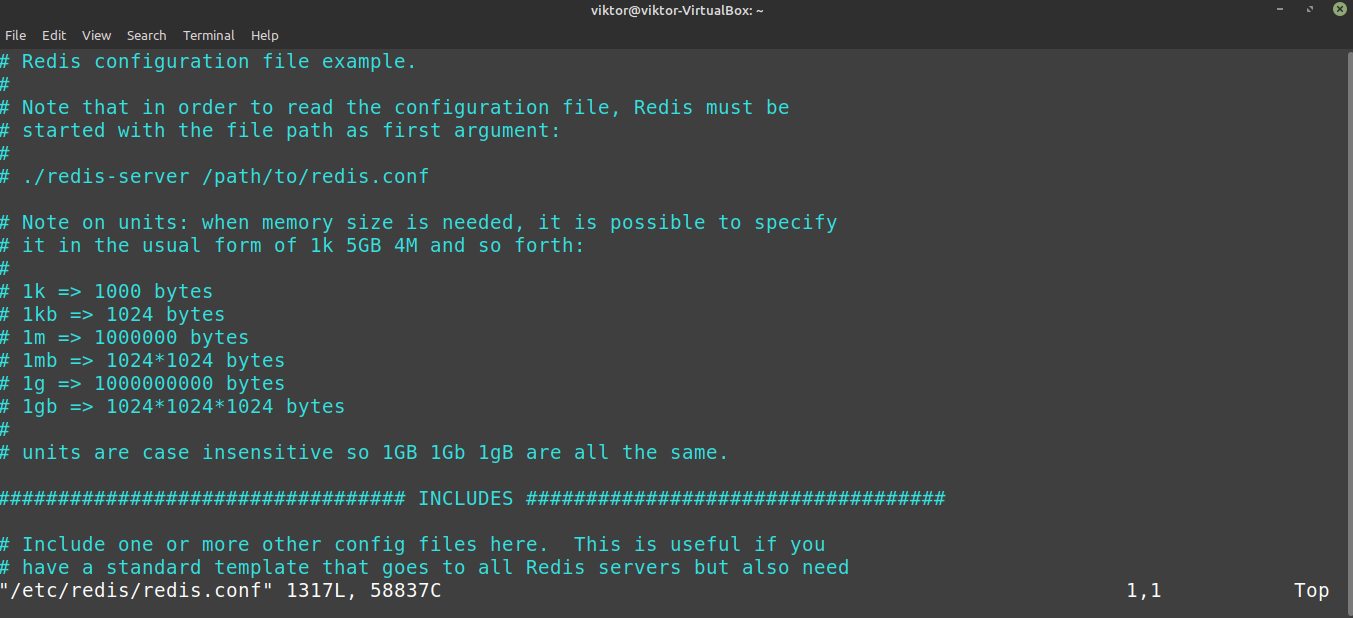Click the cursor position indicator 1,1

(1144, 591)
